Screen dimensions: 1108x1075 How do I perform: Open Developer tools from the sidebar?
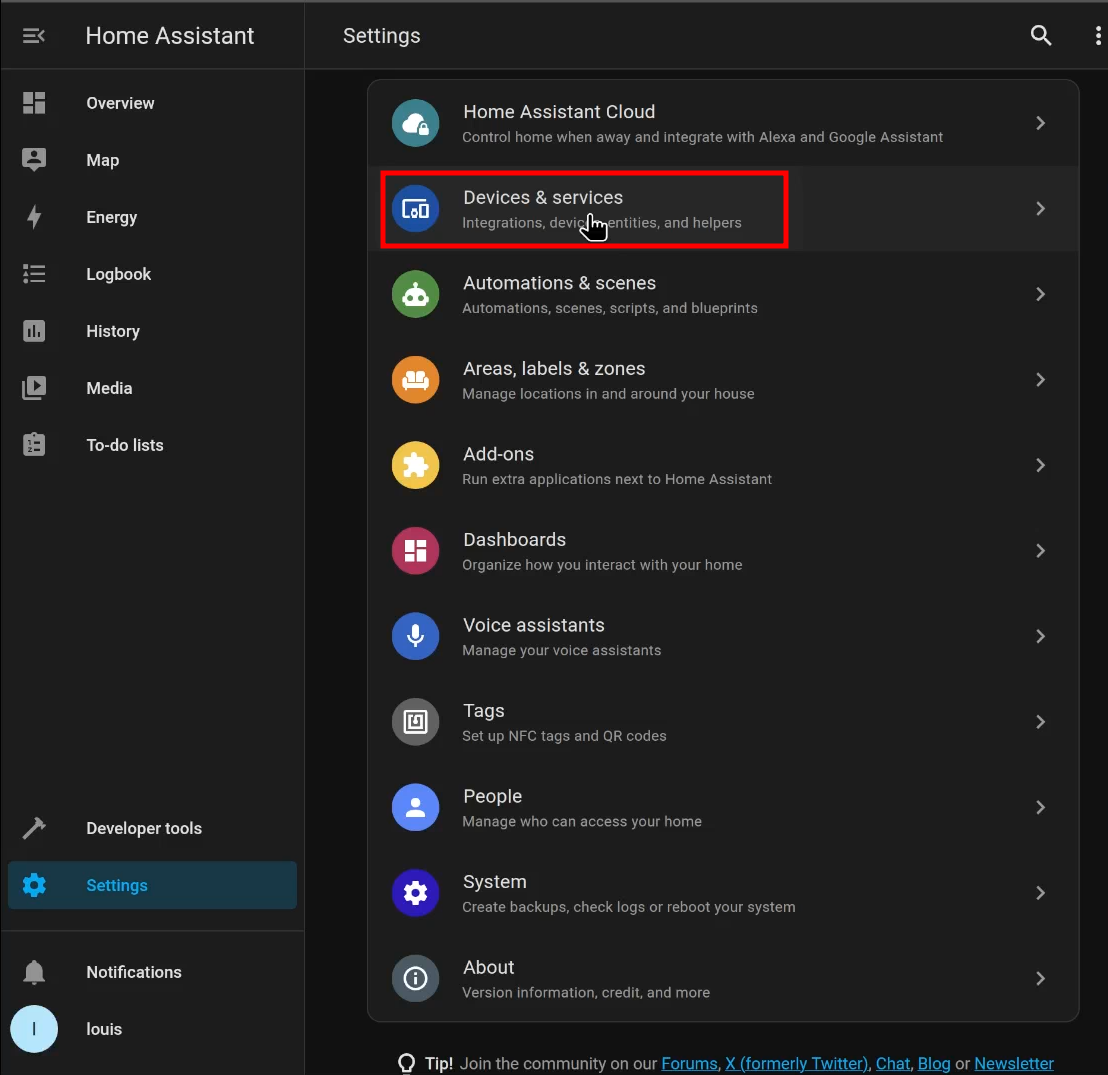click(x=152, y=828)
